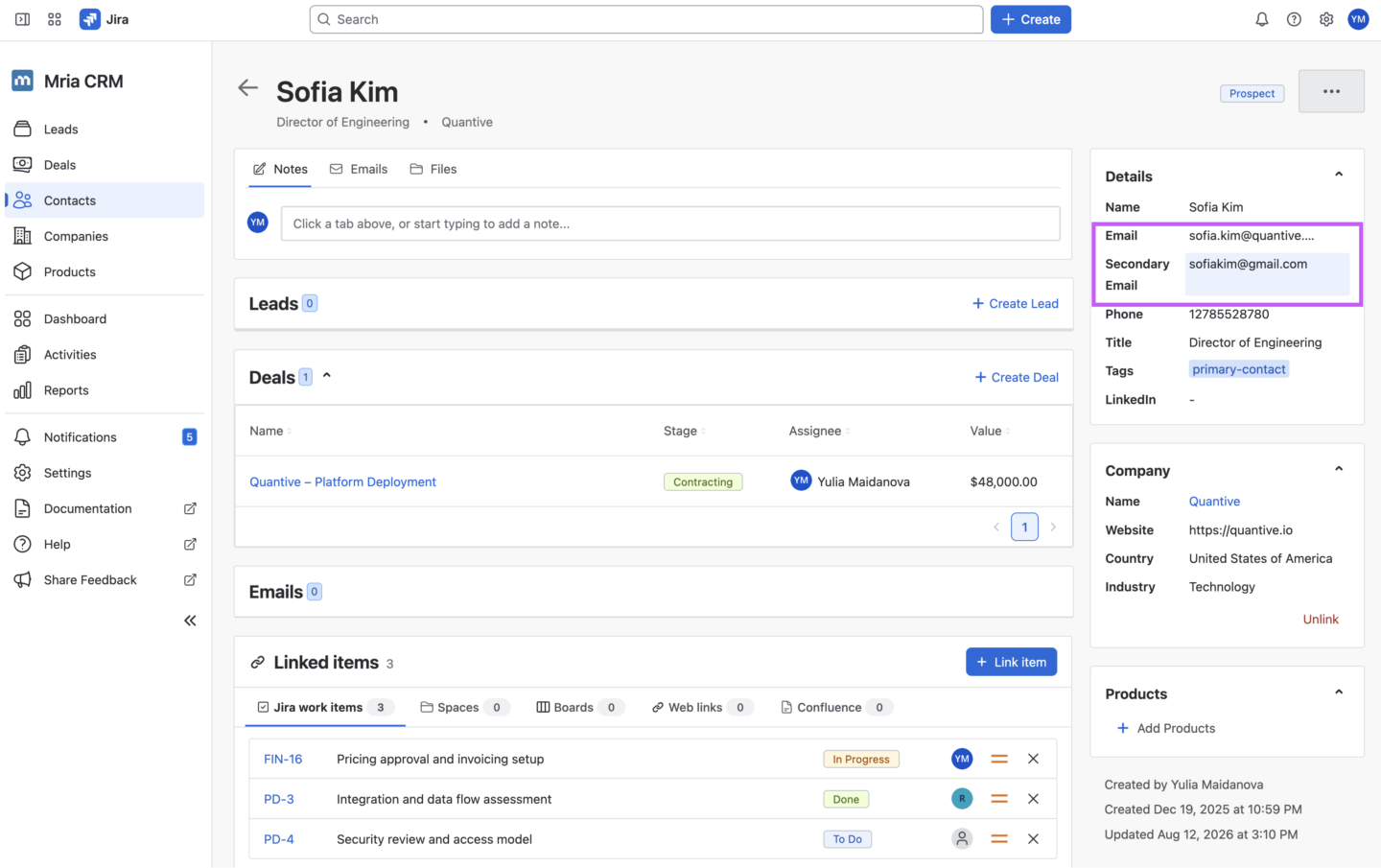Image resolution: width=1381 pixels, height=868 pixels.
Task: Open the notifications bell in top bar
Action: (x=1262, y=19)
